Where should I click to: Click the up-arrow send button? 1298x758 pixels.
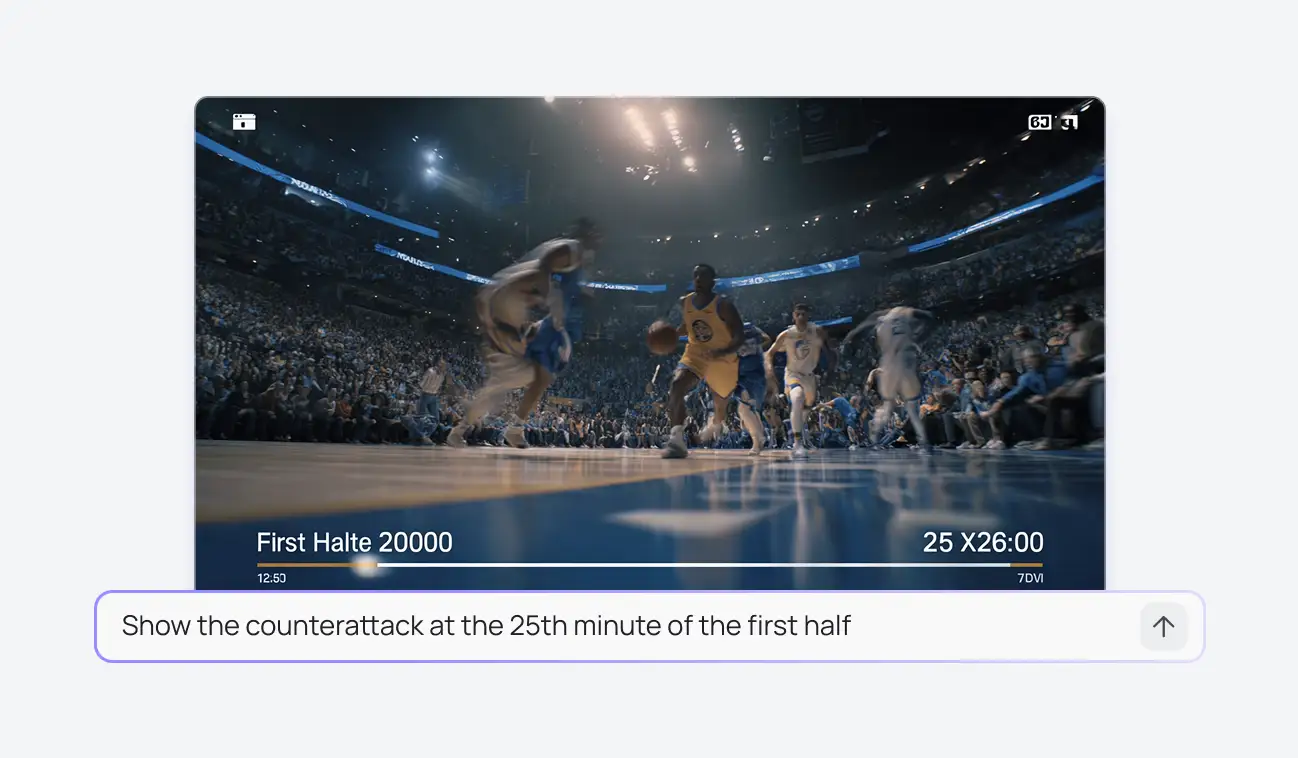(x=1163, y=627)
